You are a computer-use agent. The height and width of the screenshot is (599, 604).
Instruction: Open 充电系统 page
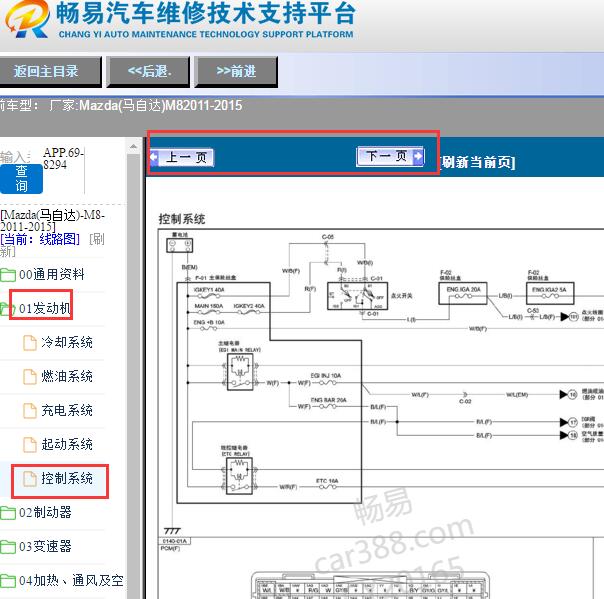(67, 410)
